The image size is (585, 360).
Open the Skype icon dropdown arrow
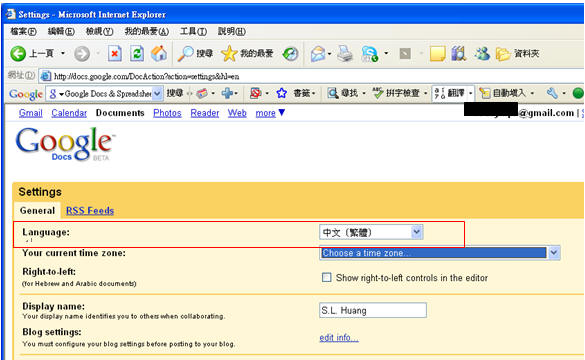point(386,53)
